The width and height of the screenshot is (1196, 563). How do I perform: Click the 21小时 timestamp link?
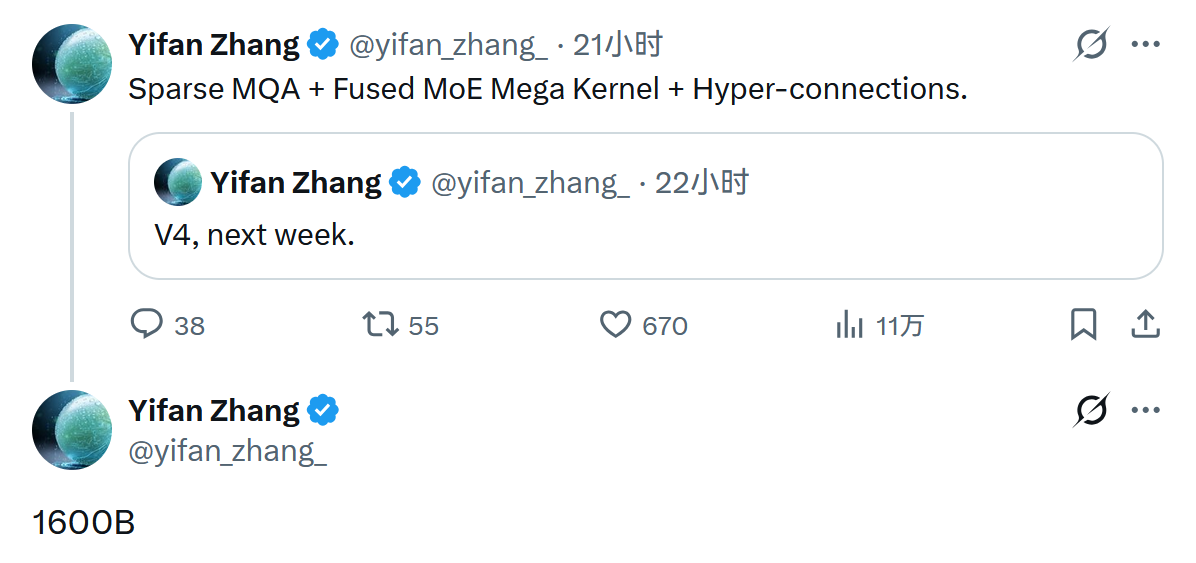tap(617, 45)
